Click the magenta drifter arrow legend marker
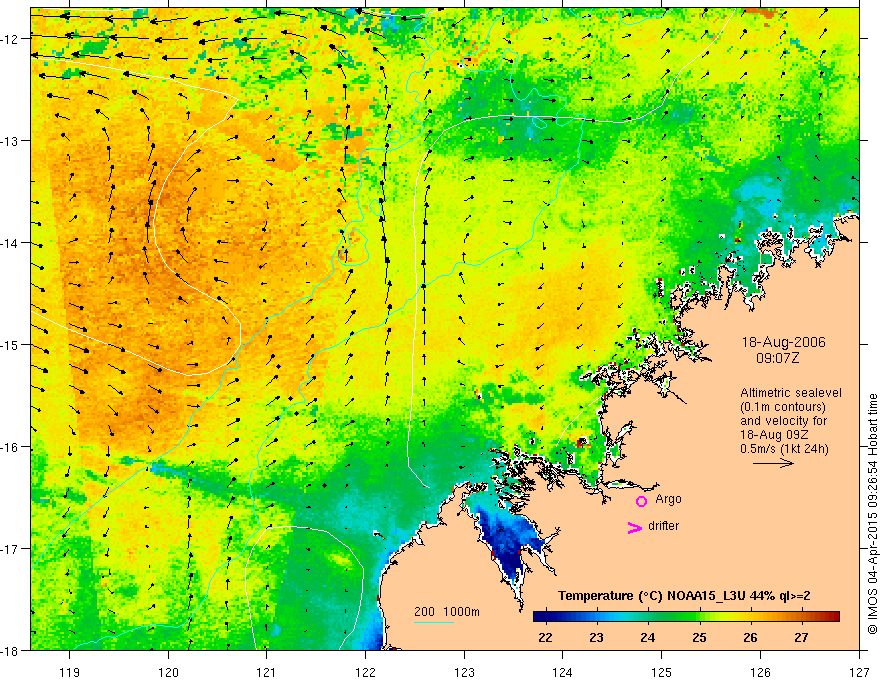This screenshot has height=680, width=880. point(635,527)
